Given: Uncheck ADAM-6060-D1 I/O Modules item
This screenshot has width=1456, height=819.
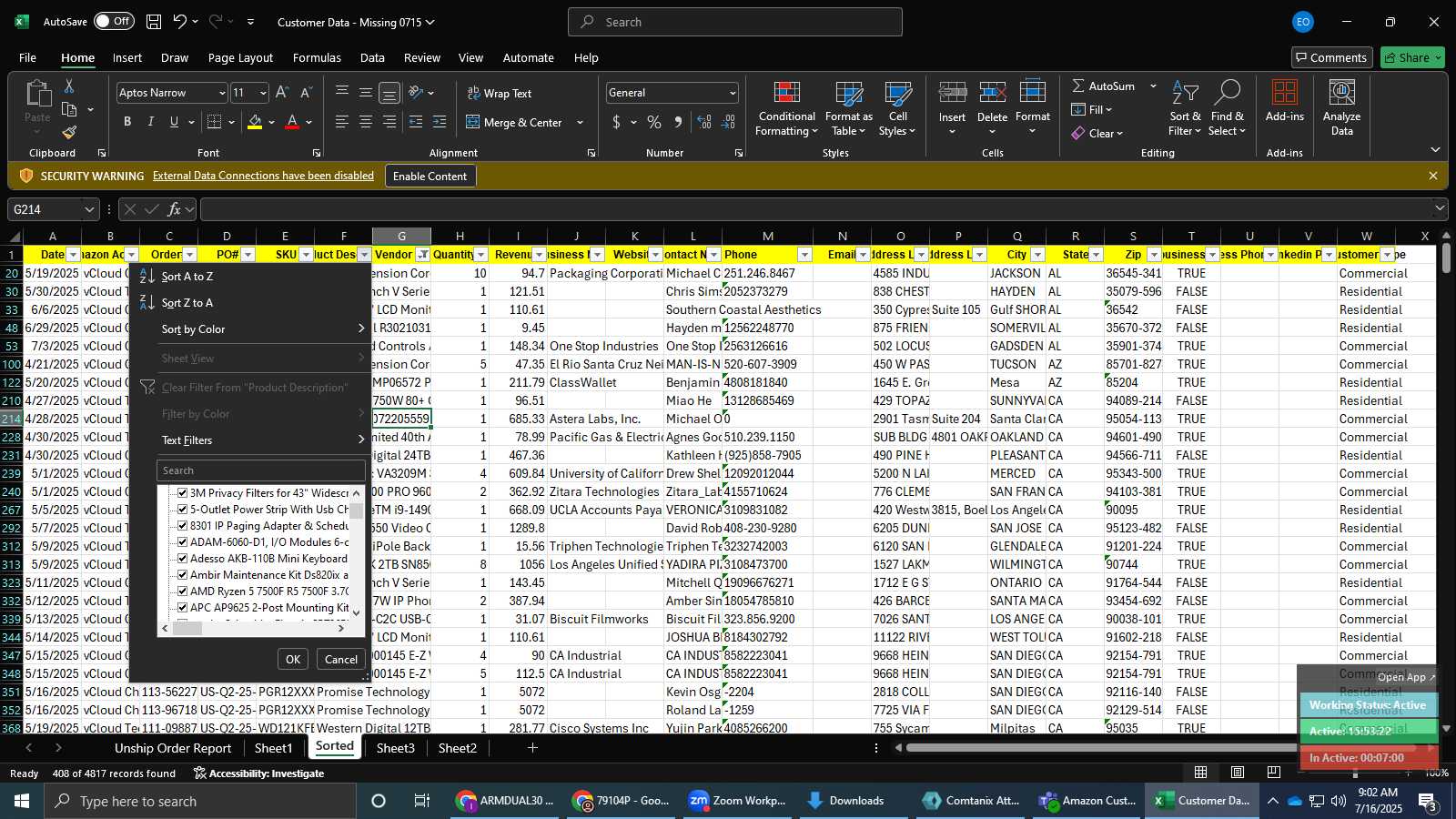Looking at the screenshot, I should (182, 542).
